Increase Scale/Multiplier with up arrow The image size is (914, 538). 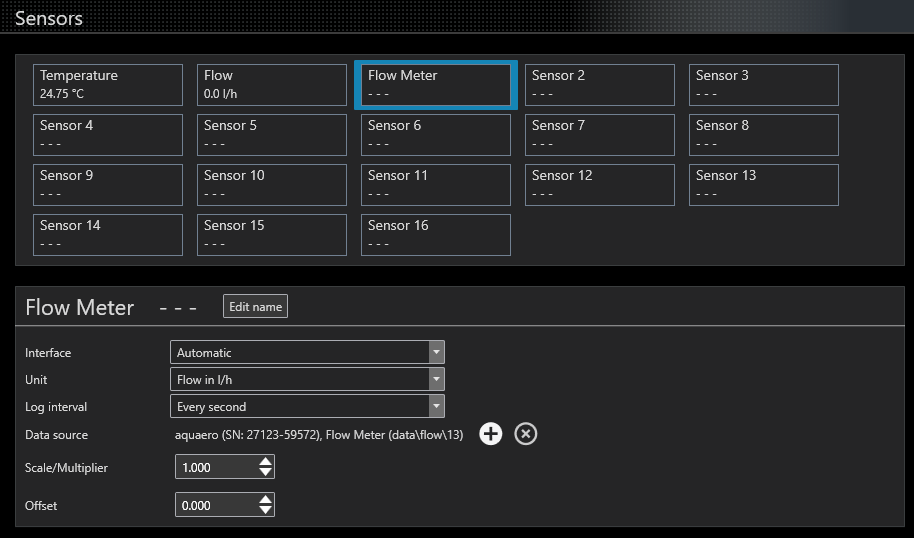[265, 461]
